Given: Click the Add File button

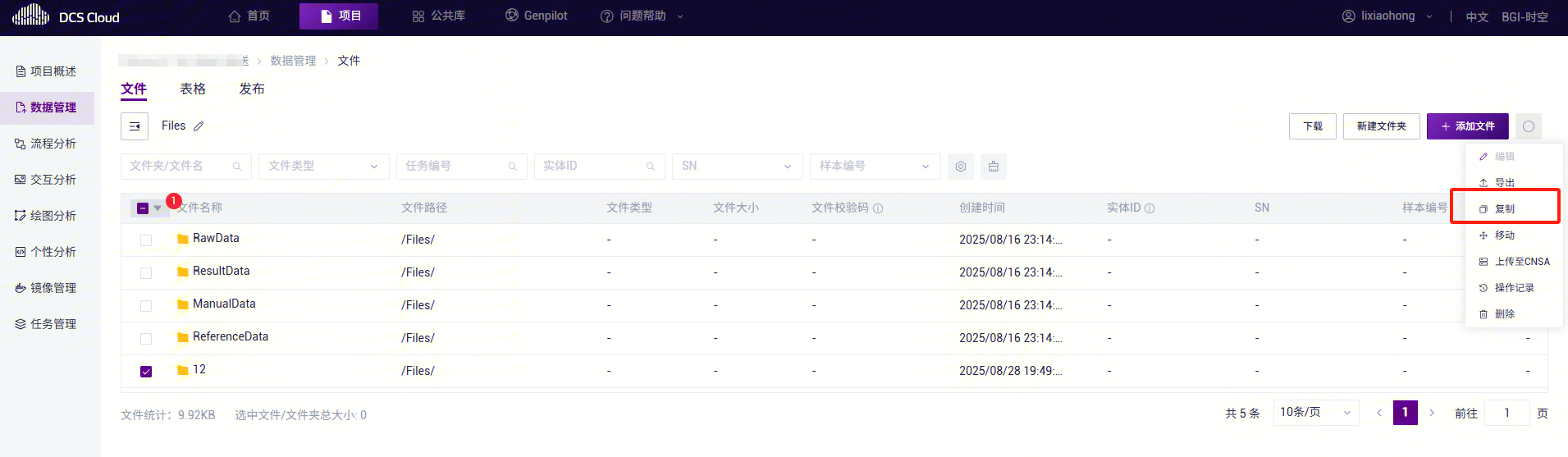Looking at the screenshot, I should [x=1467, y=126].
